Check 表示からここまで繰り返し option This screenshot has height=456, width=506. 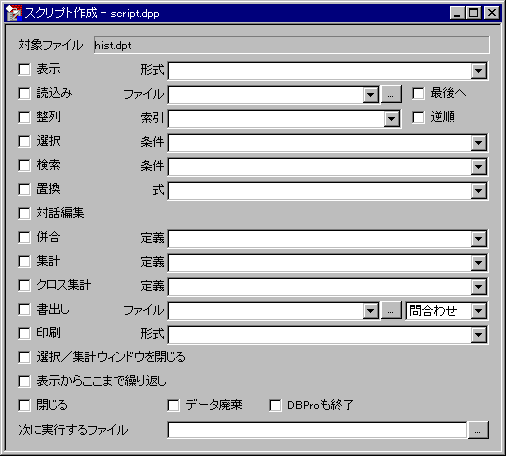coord(24,382)
